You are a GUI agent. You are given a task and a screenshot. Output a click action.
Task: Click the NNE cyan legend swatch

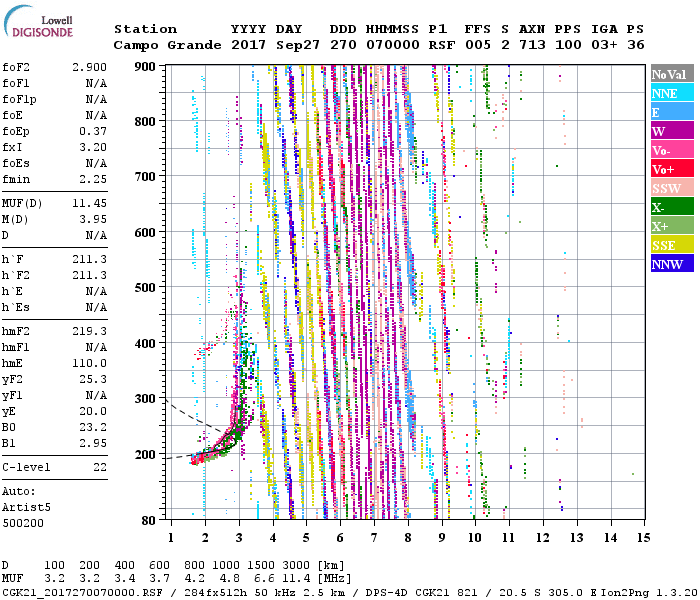[672, 93]
